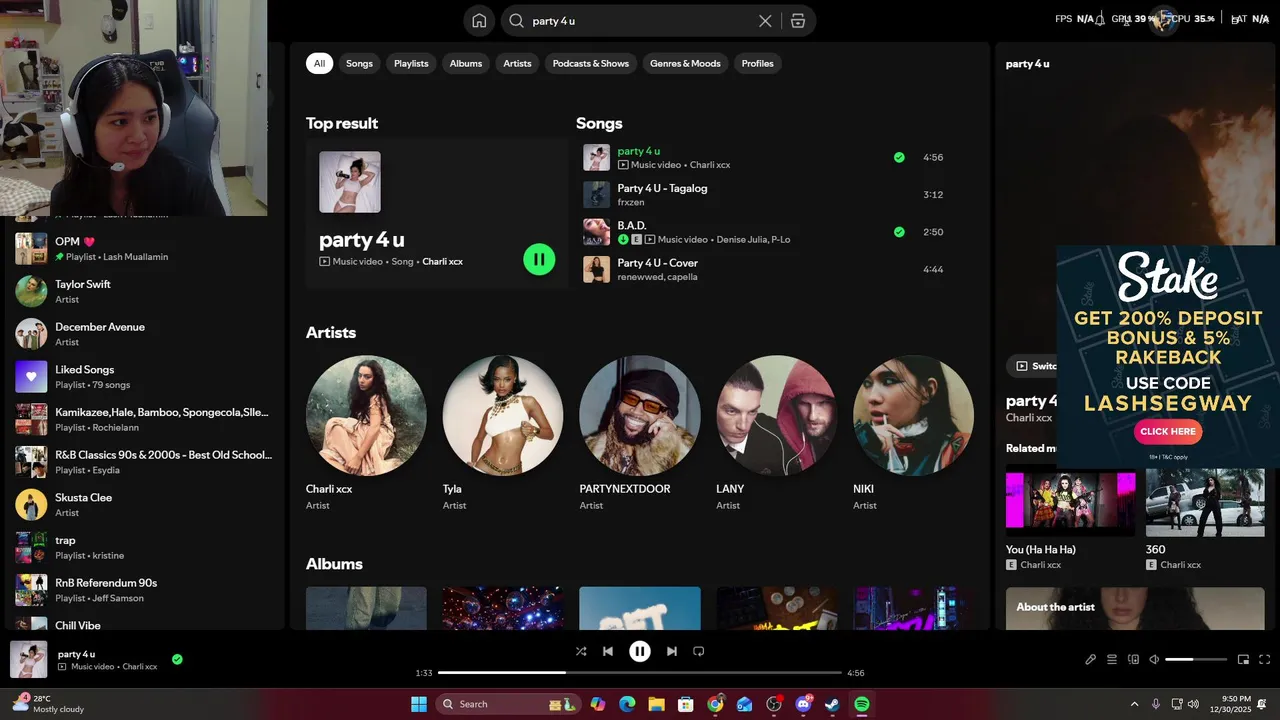Image resolution: width=1280 pixels, height=720 pixels.
Task: Open Taylor Swift in library
Action: click(144, 291)
